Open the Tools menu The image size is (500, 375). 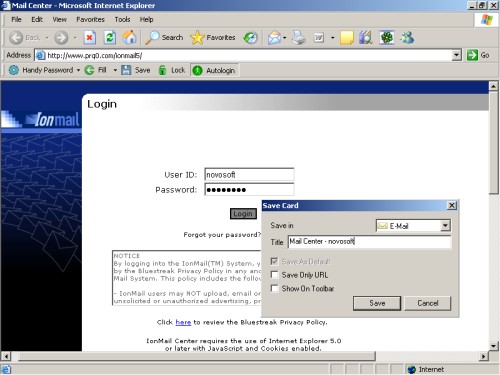122,20
